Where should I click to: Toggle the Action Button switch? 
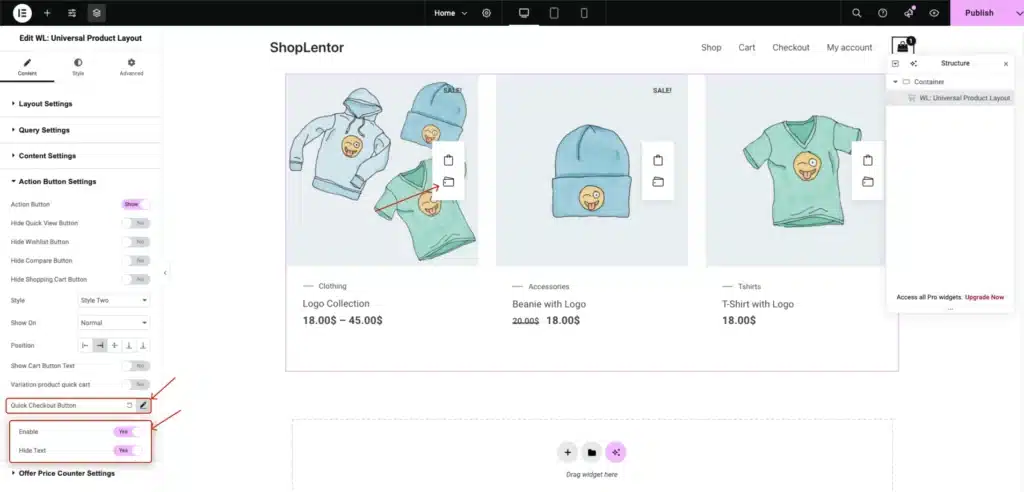pos(136,205)
